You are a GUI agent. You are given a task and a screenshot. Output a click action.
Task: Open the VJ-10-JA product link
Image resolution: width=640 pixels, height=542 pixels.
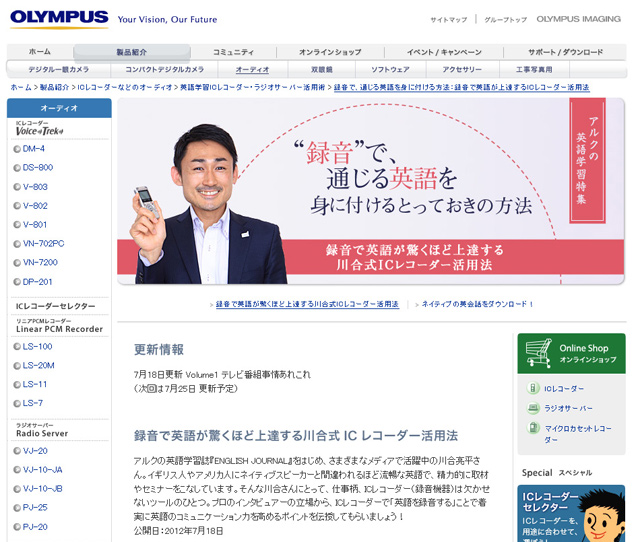tap(42, 470)
